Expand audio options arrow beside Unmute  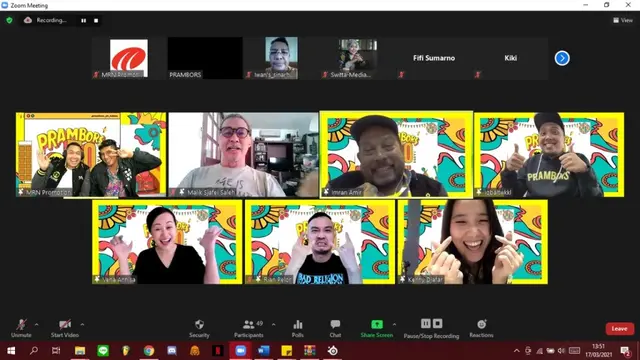pos(36,324)
